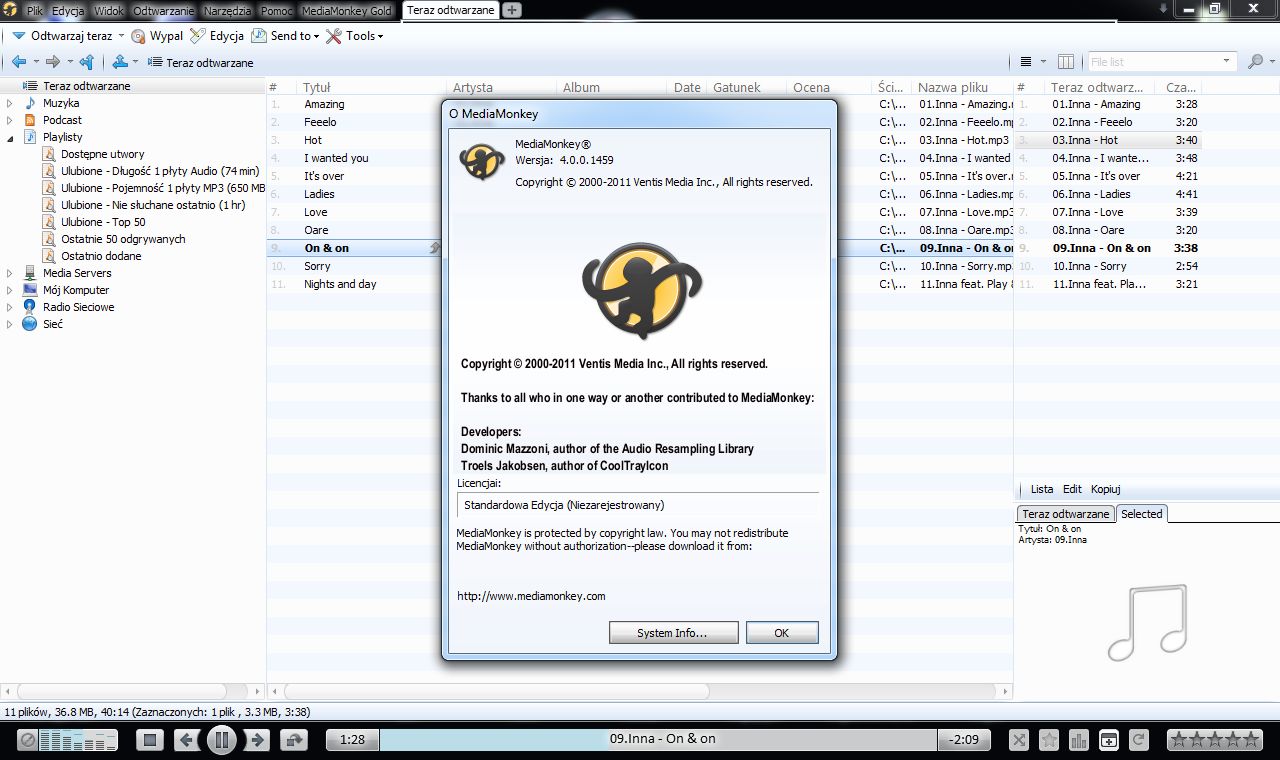Click the Up one level navigation icon
1280x760 pixels.
pyautogui.click(x=86, y=62)
